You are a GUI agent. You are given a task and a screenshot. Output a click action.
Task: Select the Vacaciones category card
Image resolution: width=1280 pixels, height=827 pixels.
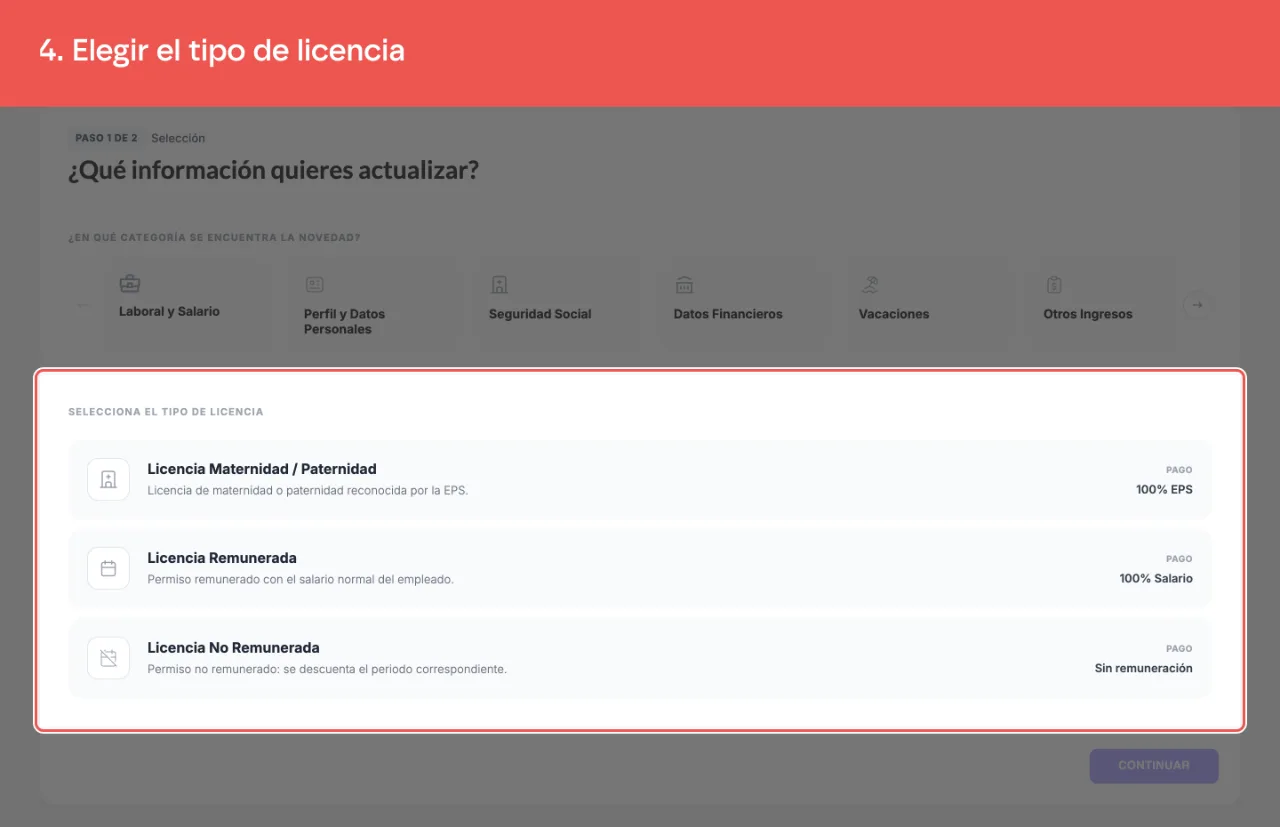click(x=927, y=305)
